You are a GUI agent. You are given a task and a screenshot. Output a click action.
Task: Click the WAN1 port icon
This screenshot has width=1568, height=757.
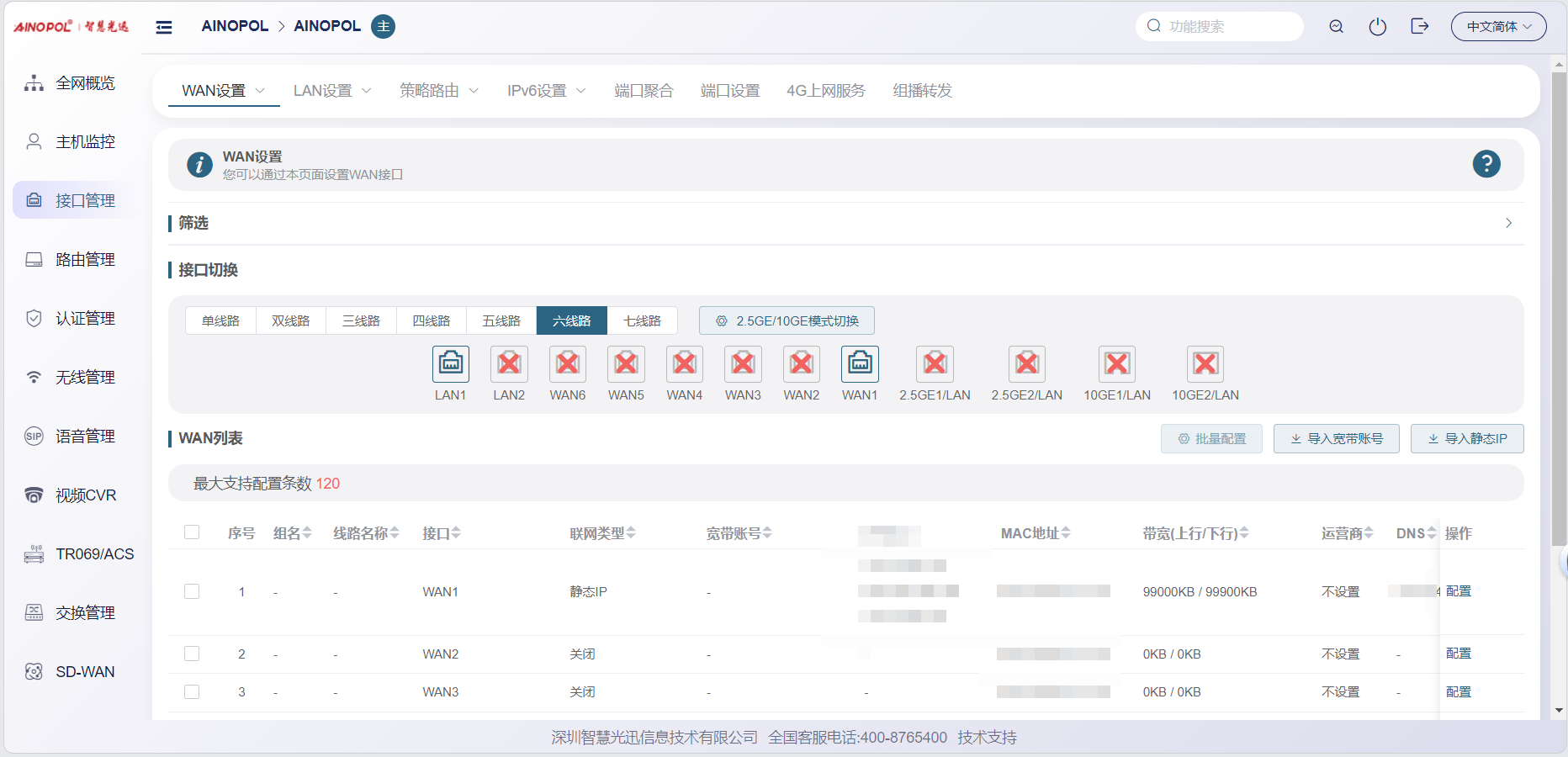click(x=859, y=364)
